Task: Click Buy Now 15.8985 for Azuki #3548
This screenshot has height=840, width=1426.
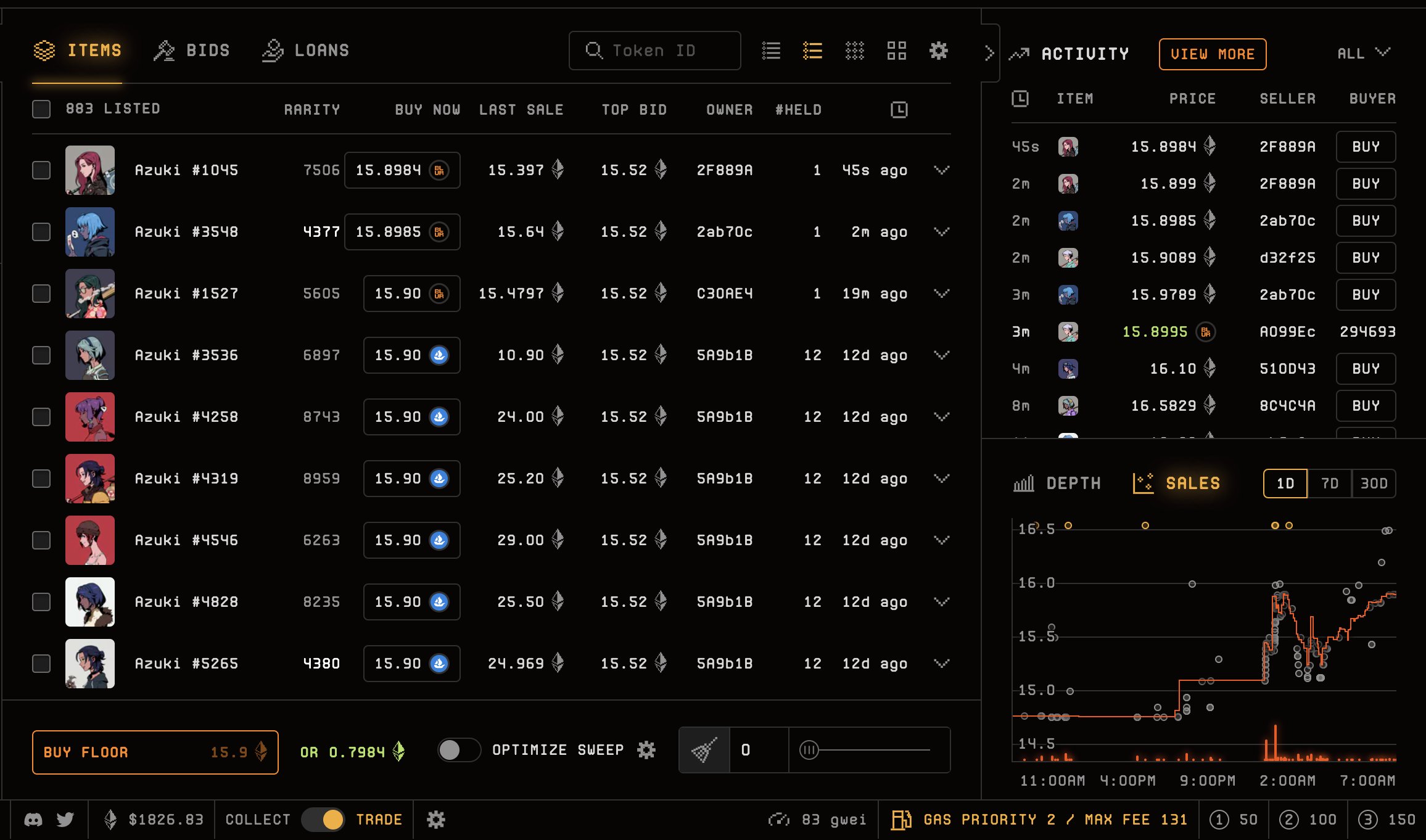Action: click(402, 232)
